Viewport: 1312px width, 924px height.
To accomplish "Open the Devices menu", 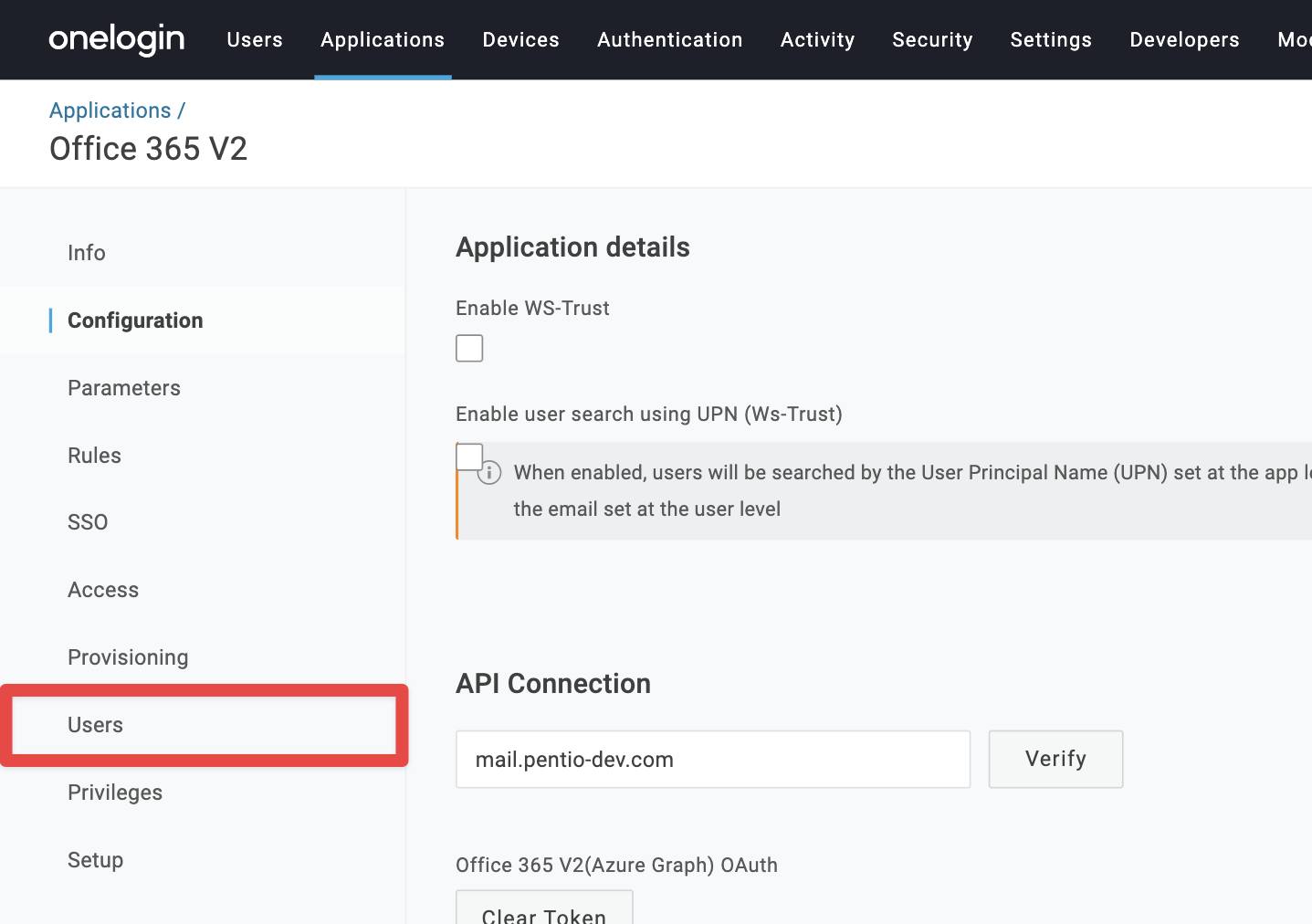I will coord(521,39).
